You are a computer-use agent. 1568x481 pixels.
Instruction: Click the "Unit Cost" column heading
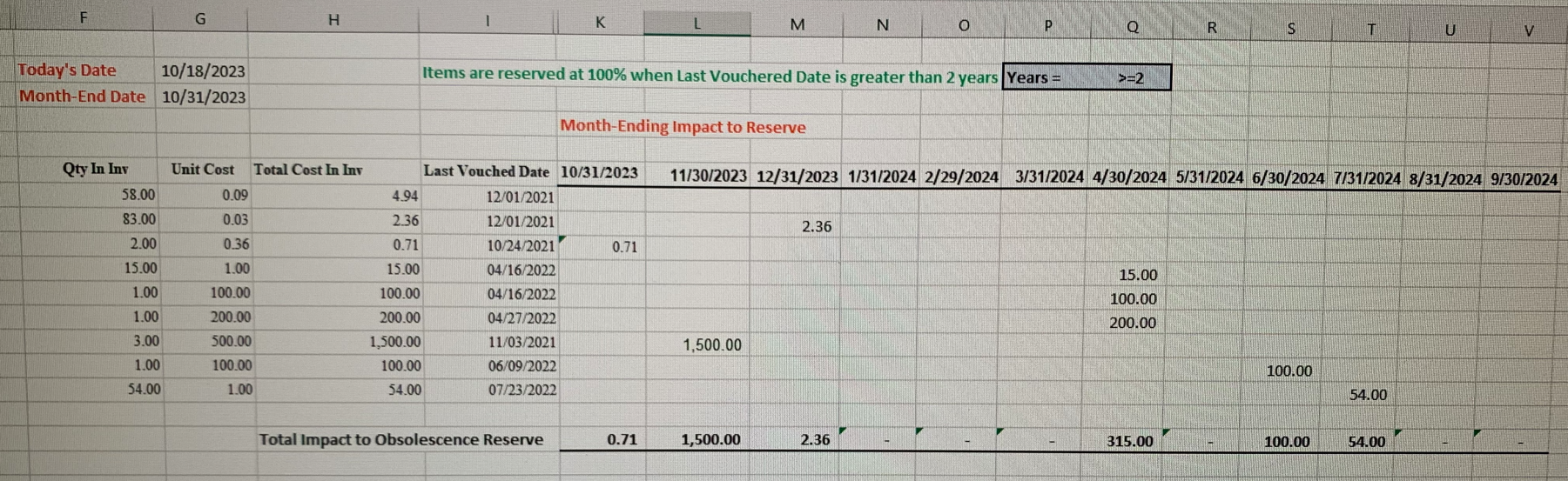202,169
